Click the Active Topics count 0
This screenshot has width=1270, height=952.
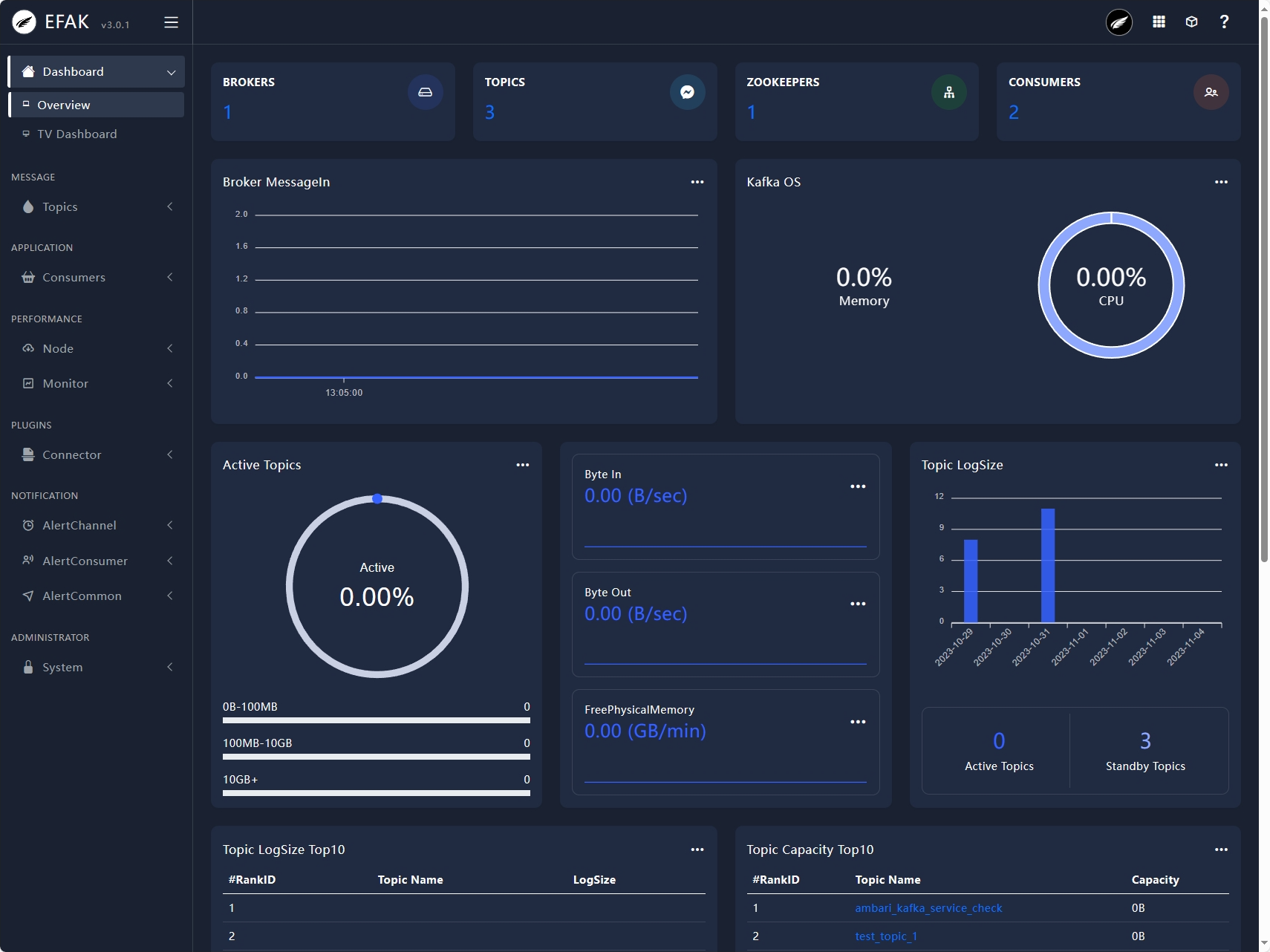coord(999,740)
